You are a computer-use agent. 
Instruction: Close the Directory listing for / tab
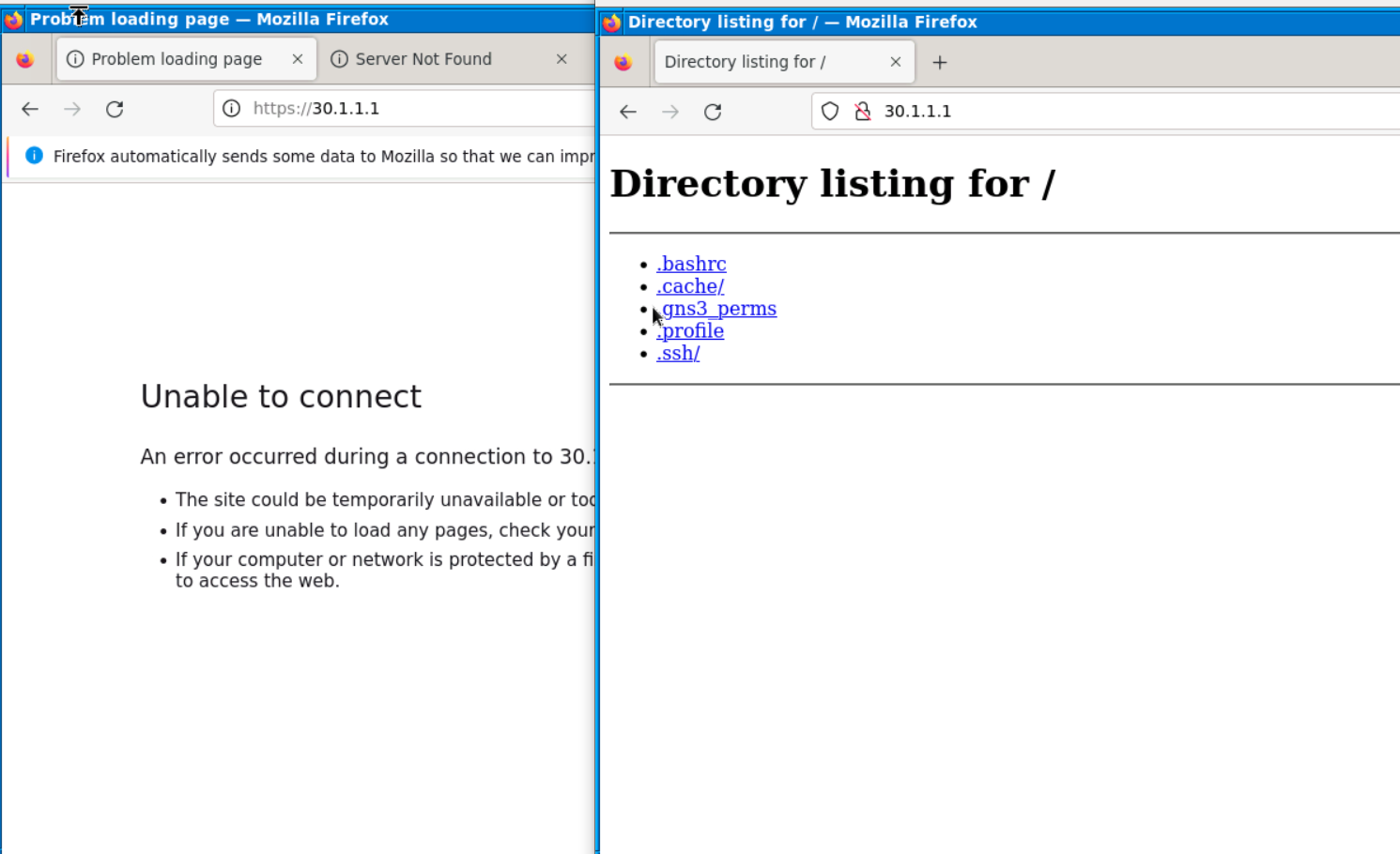point(896,62)
